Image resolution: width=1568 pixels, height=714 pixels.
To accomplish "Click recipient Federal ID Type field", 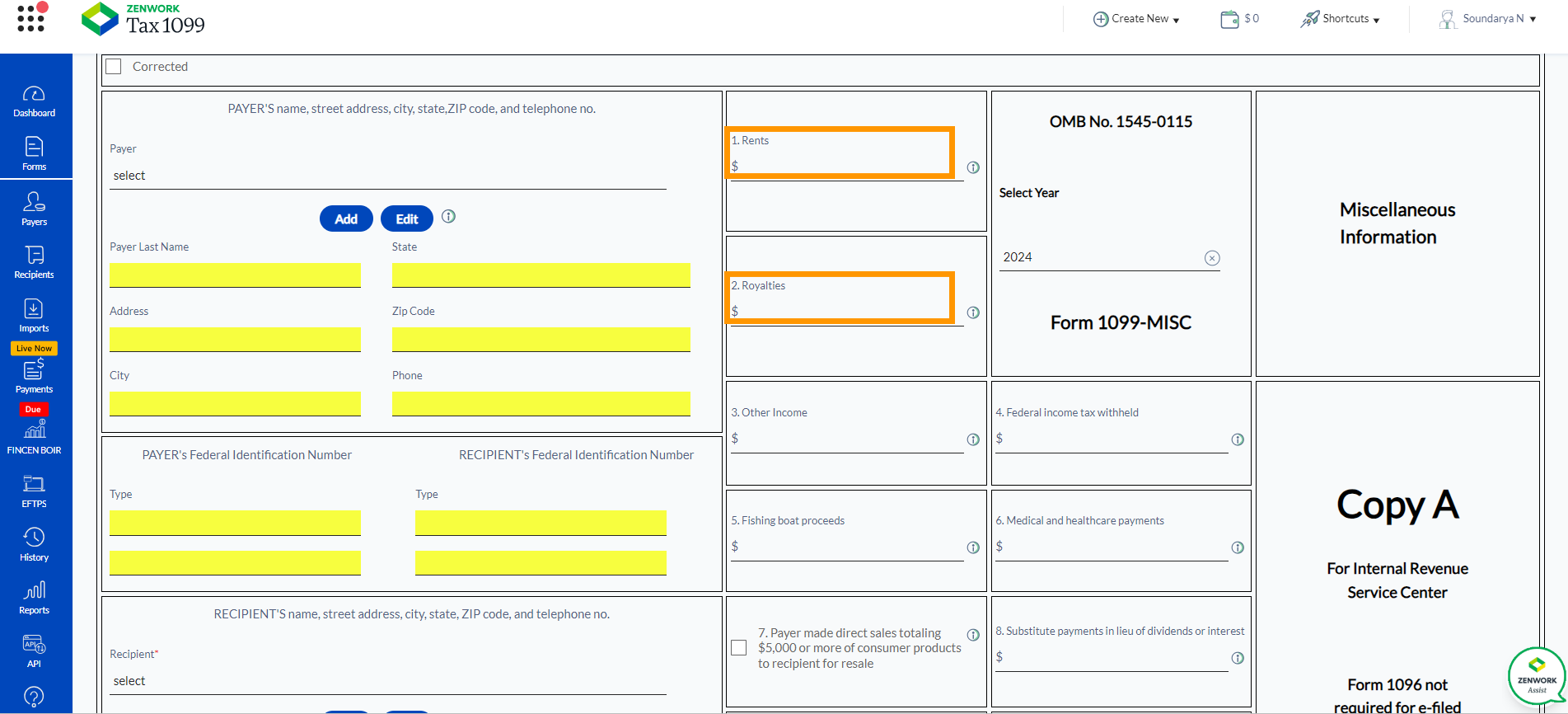I will coord(541,523).
